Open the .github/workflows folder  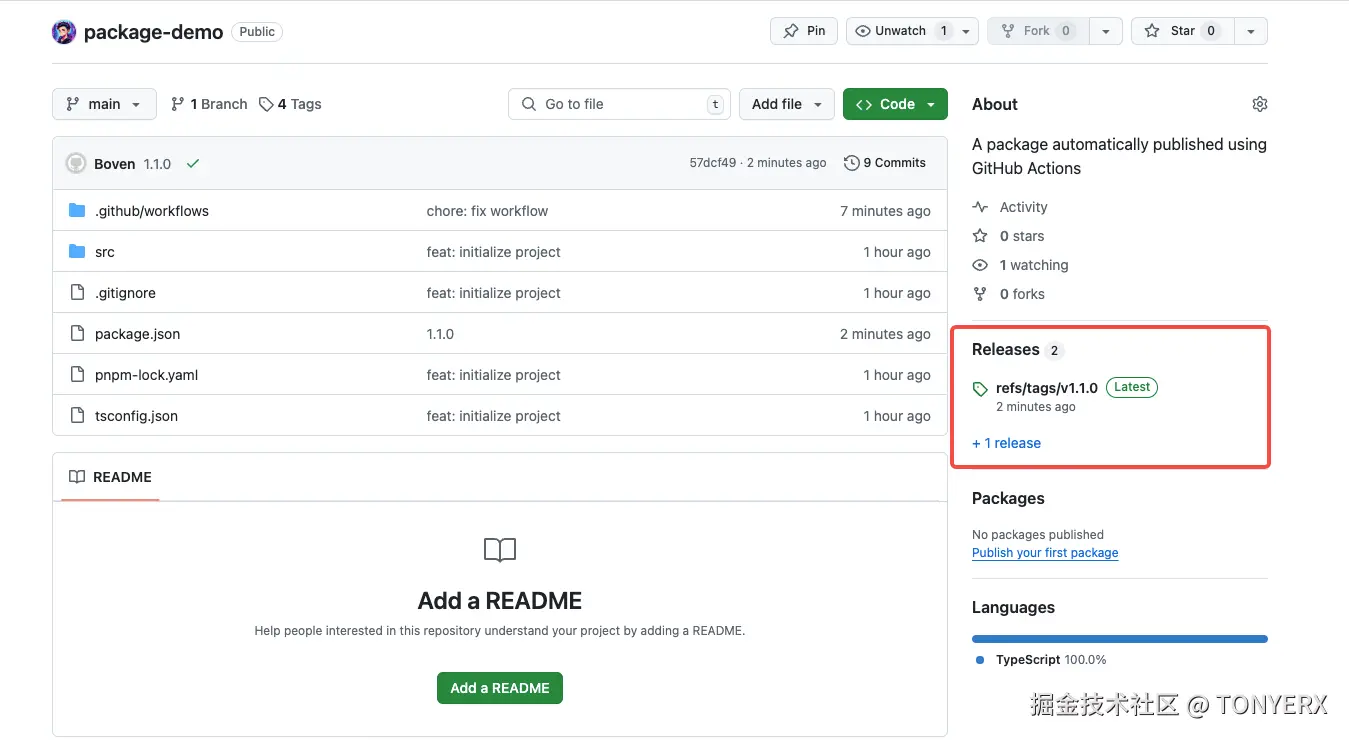[152, 211]
